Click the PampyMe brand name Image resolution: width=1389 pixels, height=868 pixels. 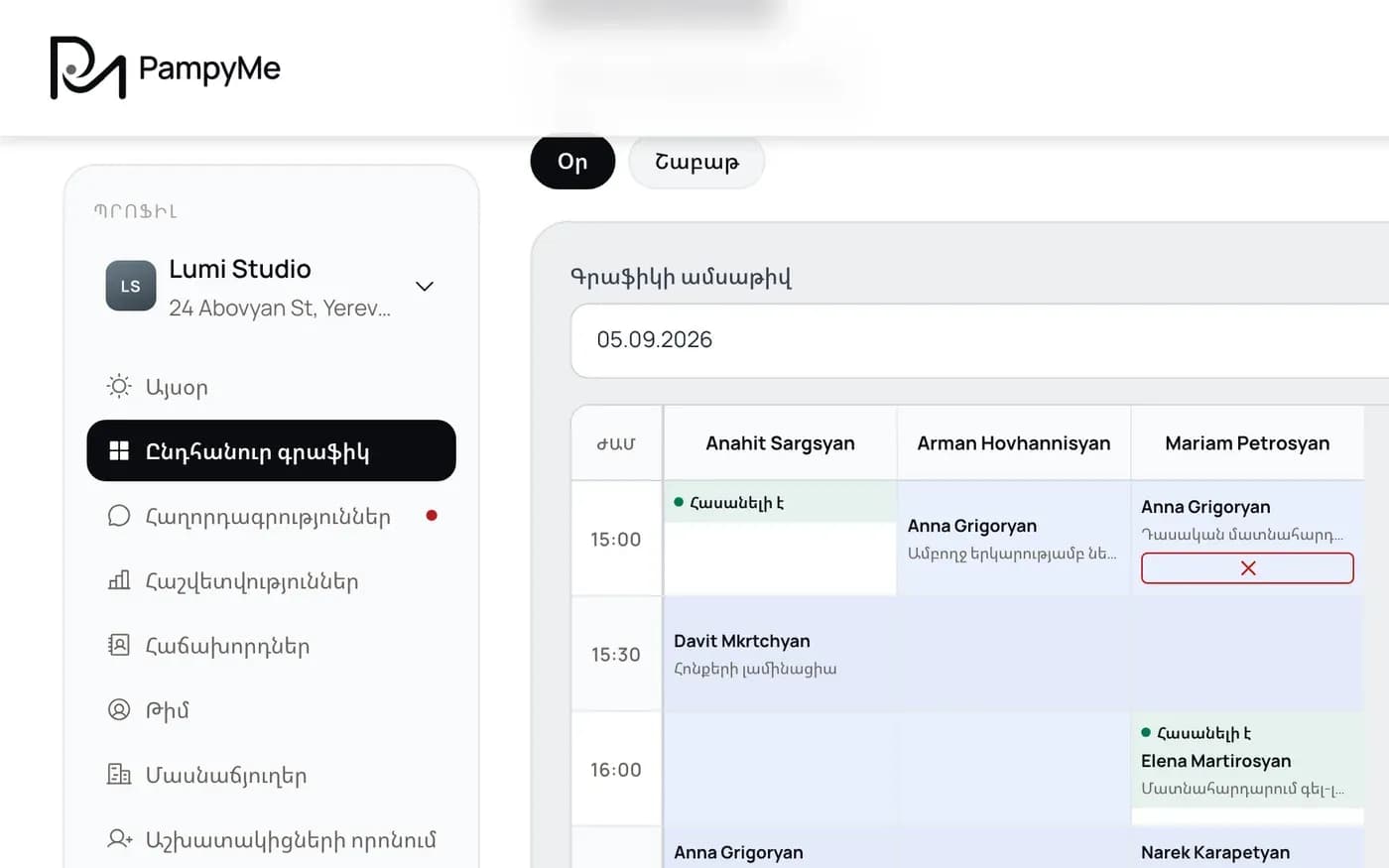tap(209, 67)
